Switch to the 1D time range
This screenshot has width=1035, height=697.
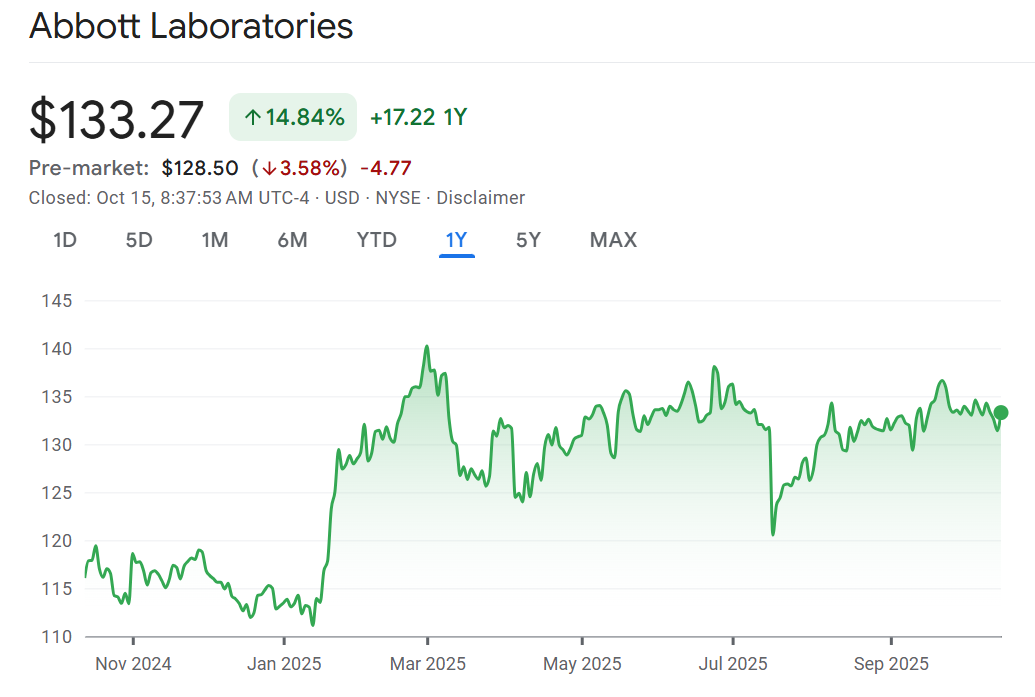click(x=65, y=240)
